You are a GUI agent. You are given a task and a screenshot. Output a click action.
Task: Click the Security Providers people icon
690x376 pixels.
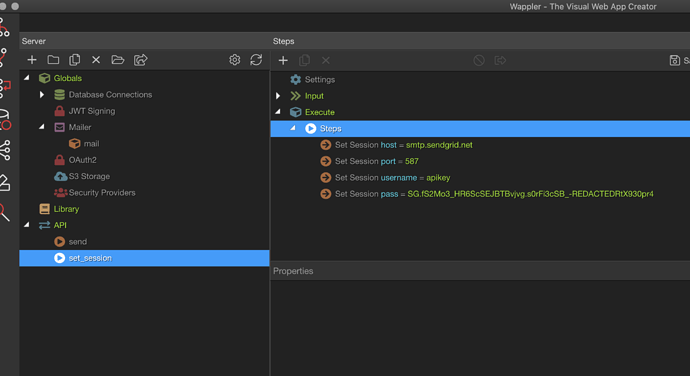tap(60, 192)
